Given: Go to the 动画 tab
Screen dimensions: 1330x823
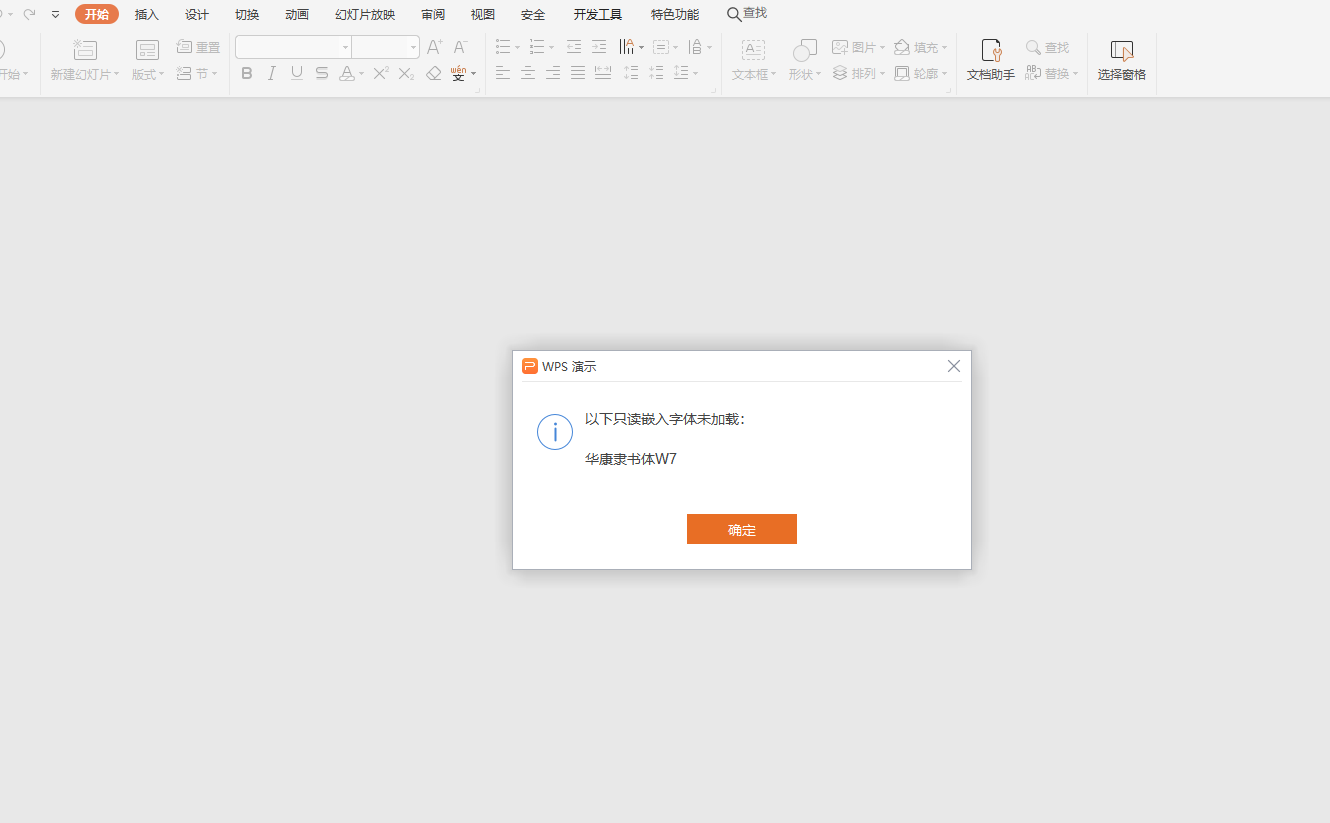Looking at the screenshot, I should [x=297, y=14].
